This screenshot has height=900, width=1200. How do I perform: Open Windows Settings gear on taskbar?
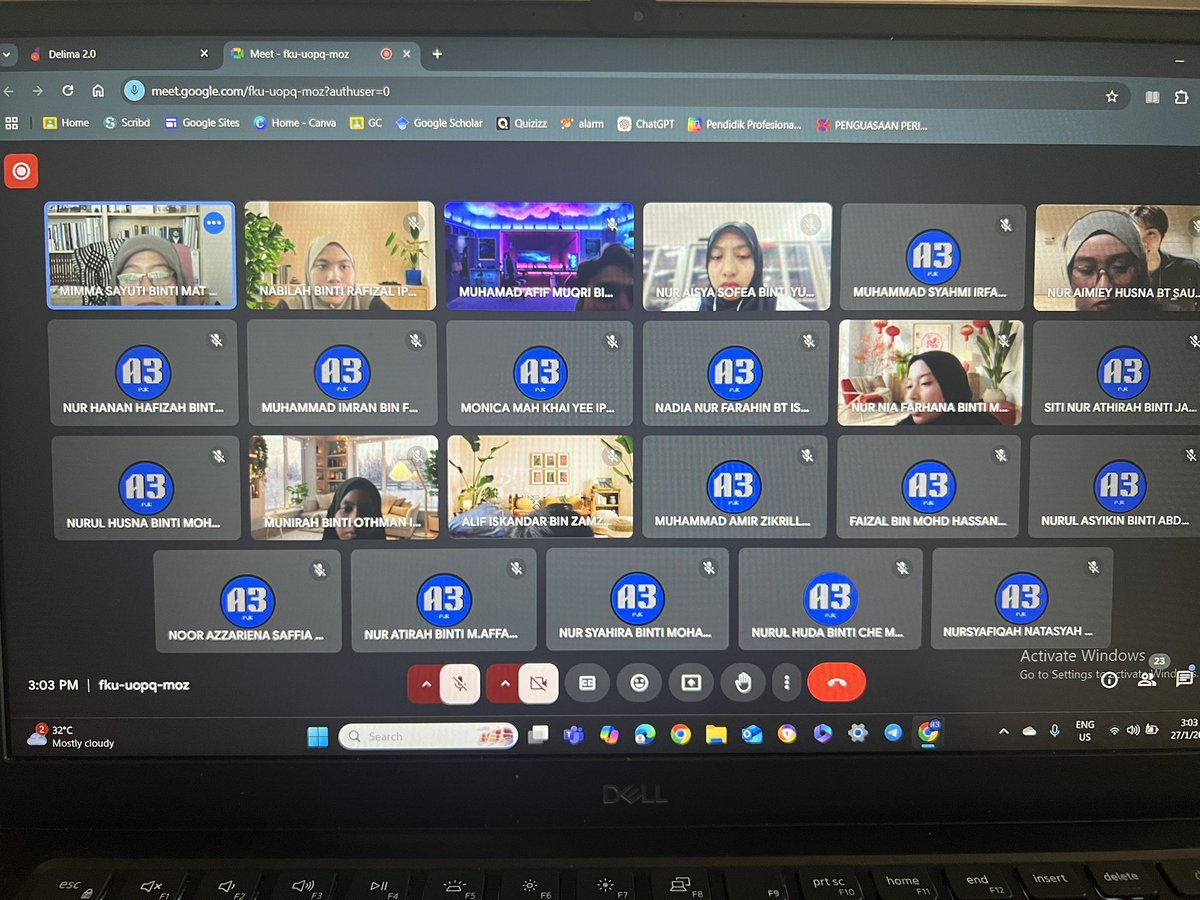[857, 733]
